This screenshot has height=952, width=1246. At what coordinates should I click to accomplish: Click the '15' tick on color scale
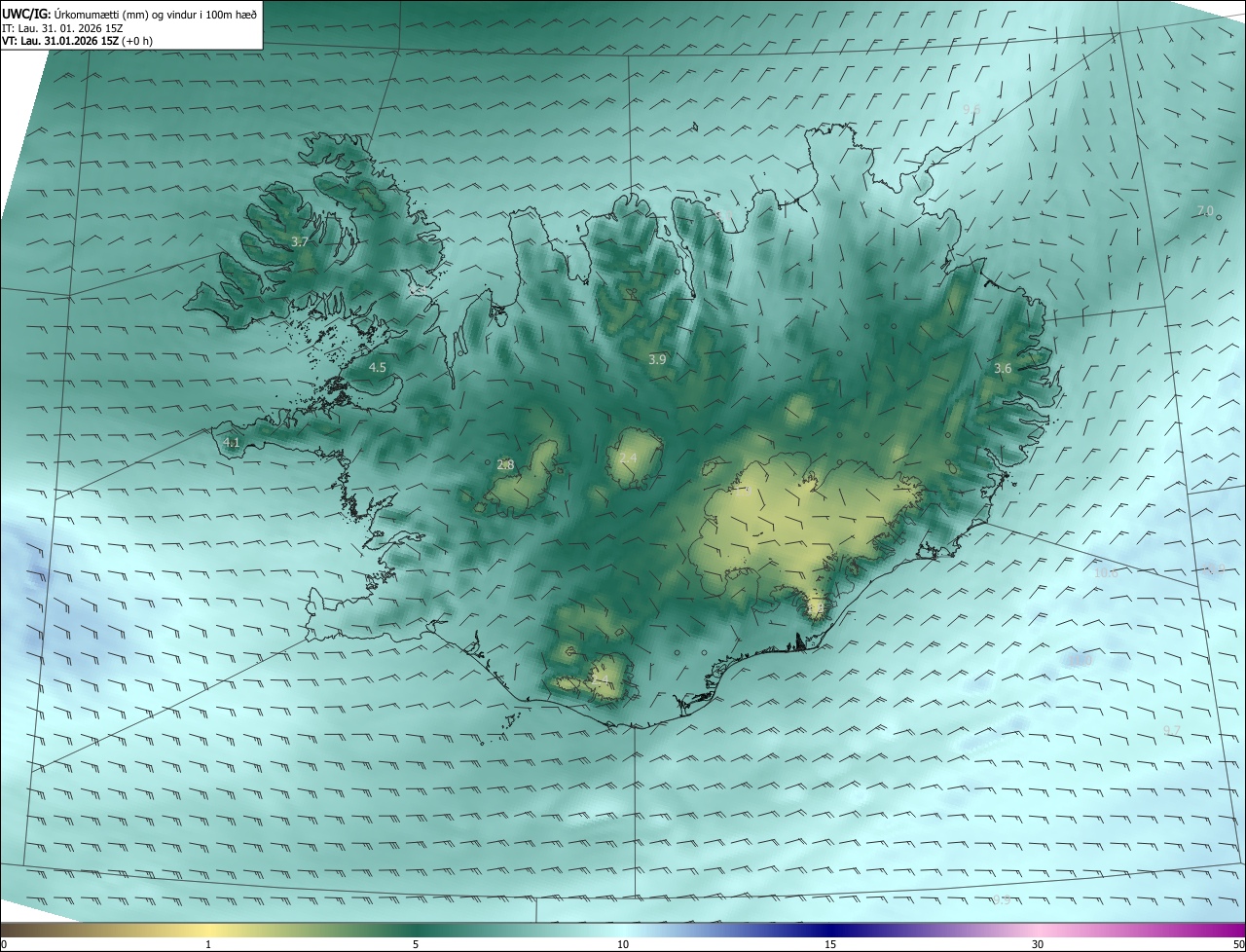tap(830, 944)
